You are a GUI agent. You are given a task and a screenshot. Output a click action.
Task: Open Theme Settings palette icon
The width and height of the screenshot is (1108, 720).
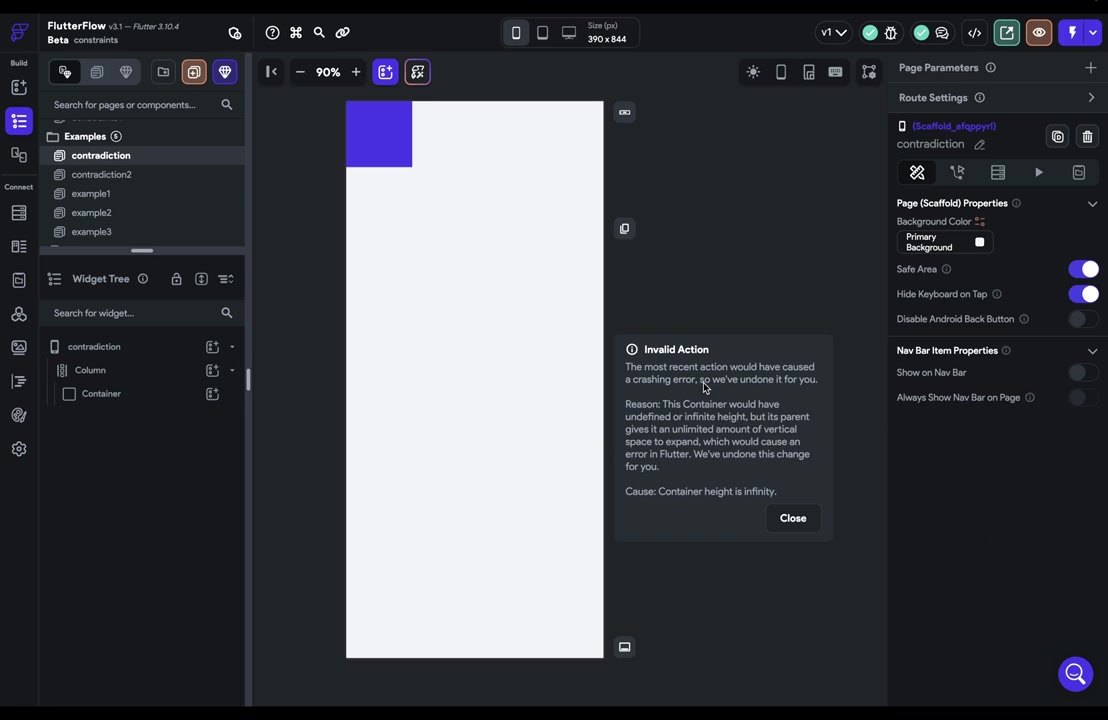tap(19, 415)
